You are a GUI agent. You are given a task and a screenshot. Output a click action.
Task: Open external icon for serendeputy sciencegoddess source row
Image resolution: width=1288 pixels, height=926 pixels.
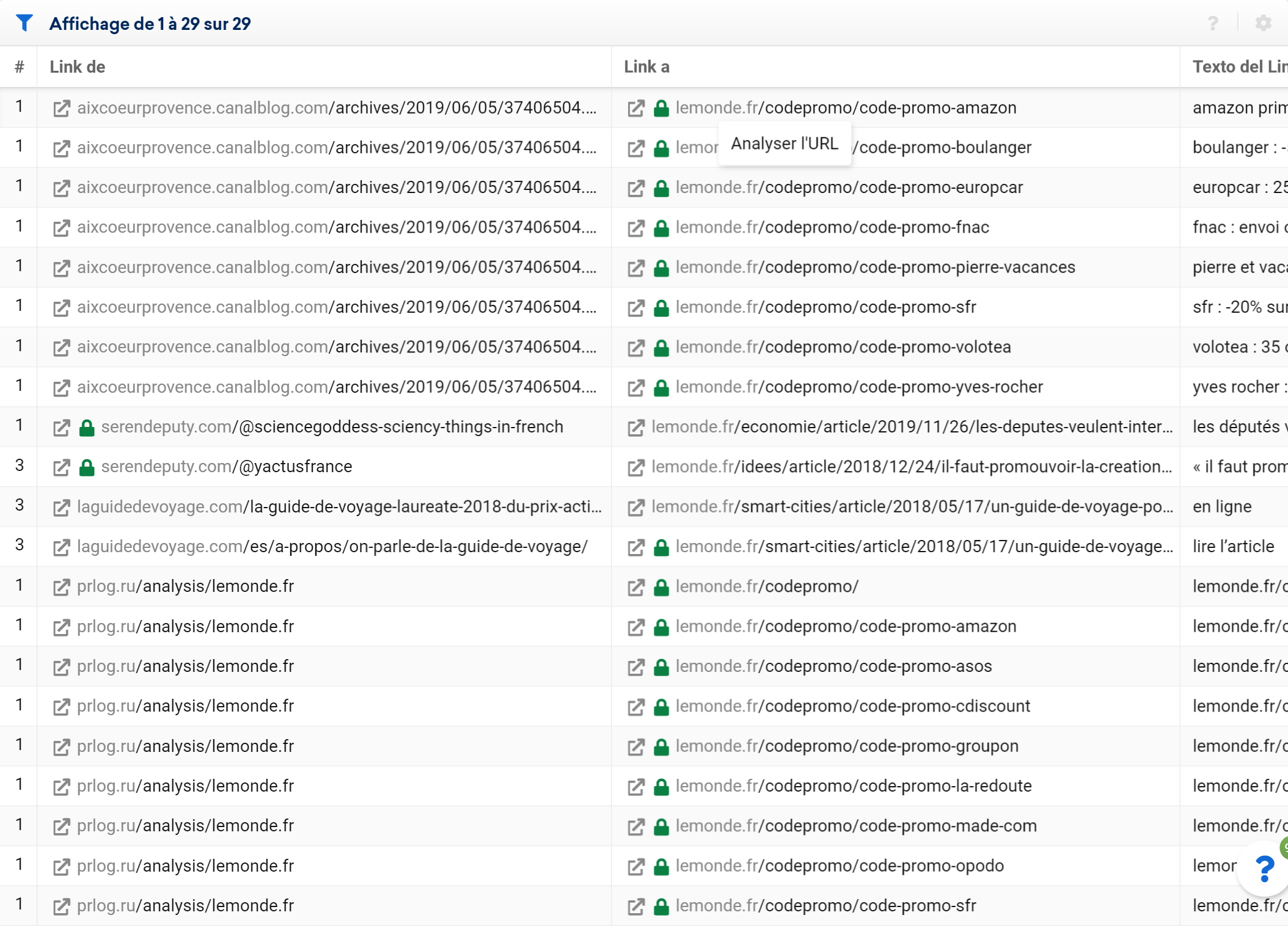(61, 428)
